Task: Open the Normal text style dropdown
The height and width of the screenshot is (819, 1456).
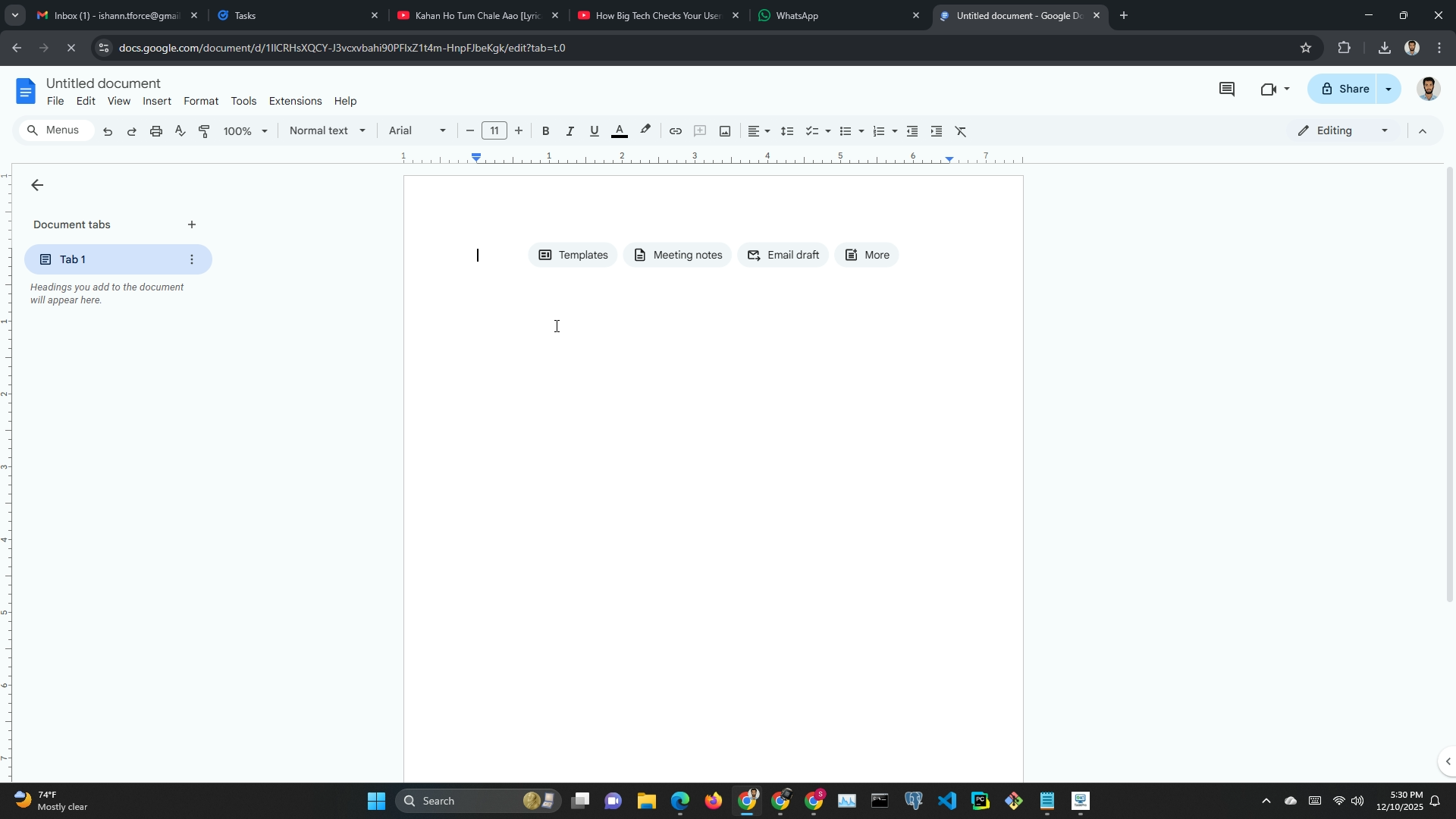Action: (x=328, y=131)
